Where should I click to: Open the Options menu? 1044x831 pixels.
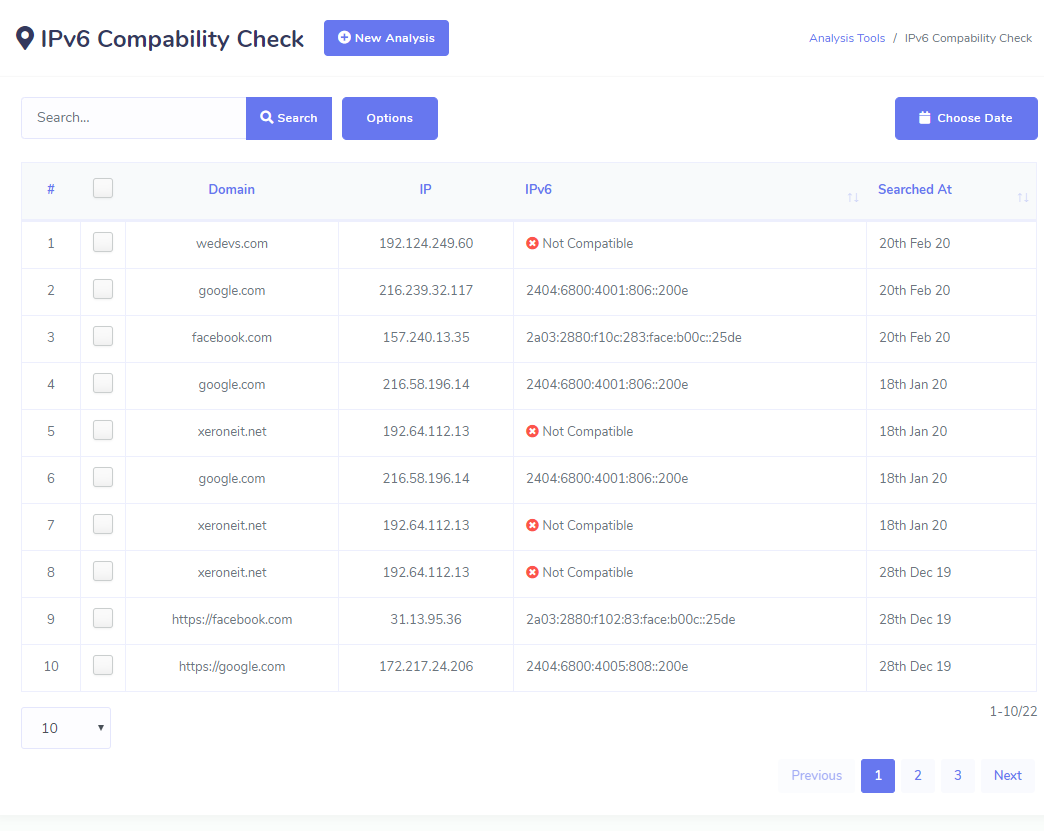click(x=389, y=118)
